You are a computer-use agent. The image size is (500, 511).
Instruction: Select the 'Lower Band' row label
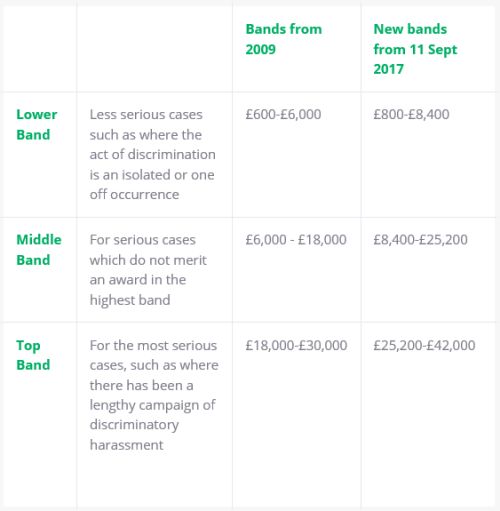pos(37,124)
